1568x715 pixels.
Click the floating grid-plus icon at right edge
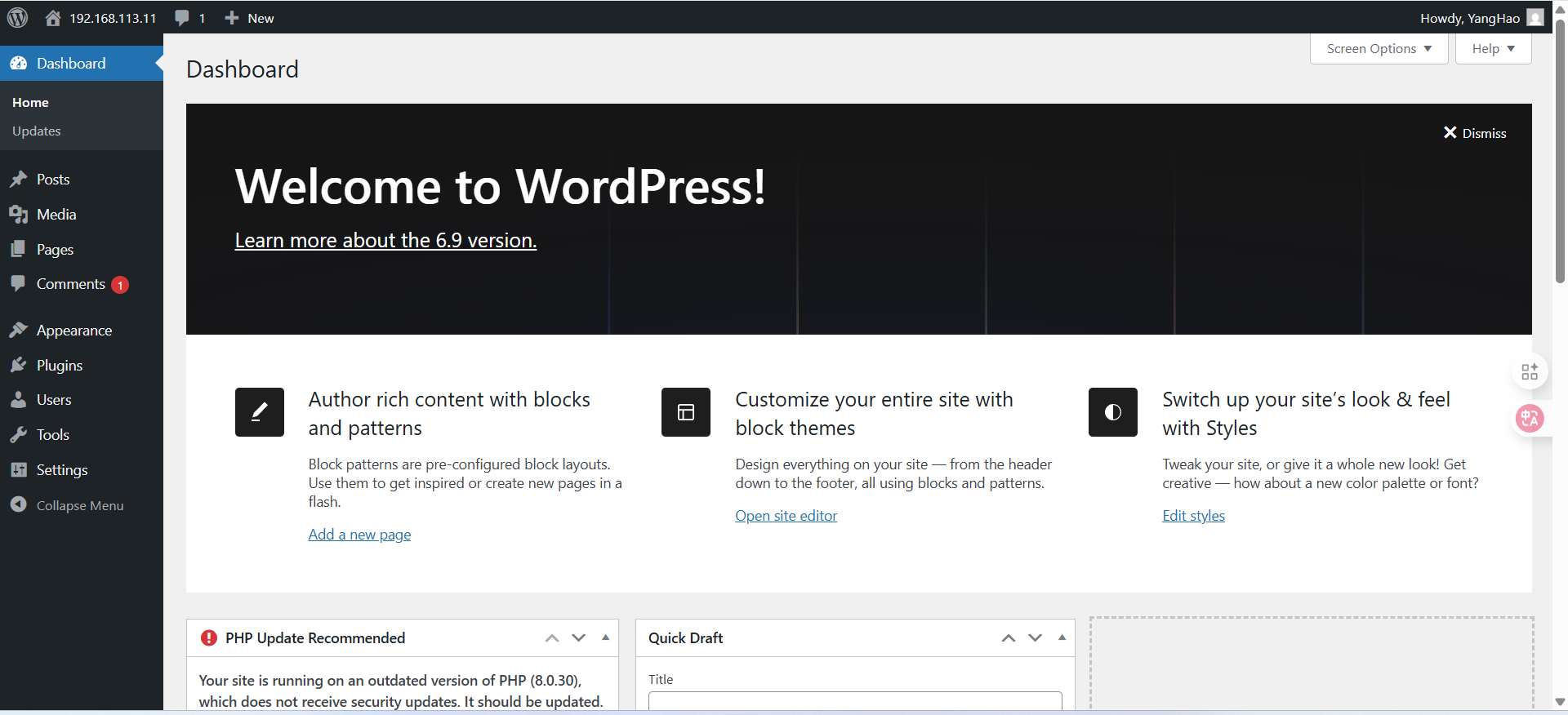click(1530, 372)
